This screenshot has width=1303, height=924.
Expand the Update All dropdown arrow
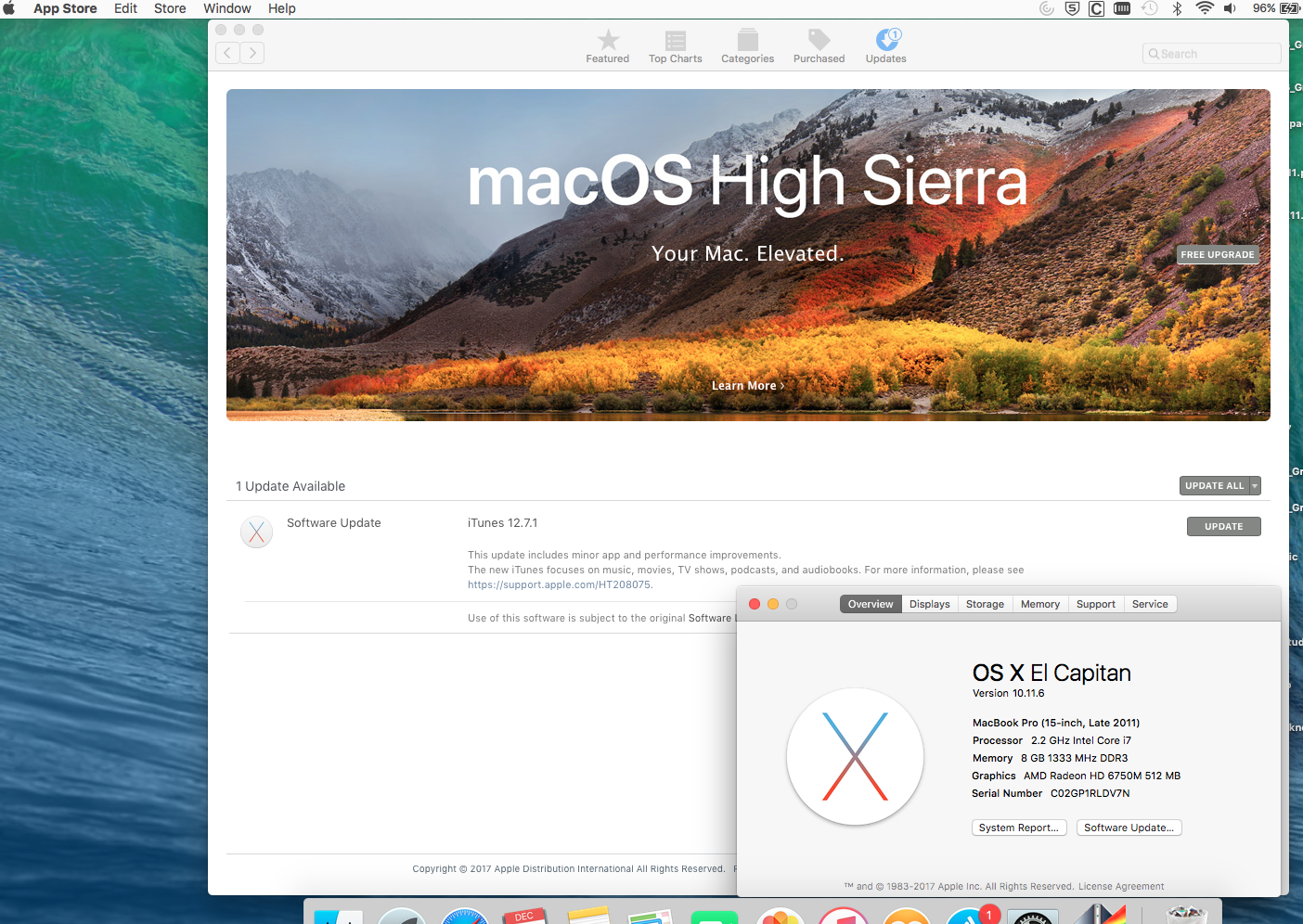click(1255, 486)
